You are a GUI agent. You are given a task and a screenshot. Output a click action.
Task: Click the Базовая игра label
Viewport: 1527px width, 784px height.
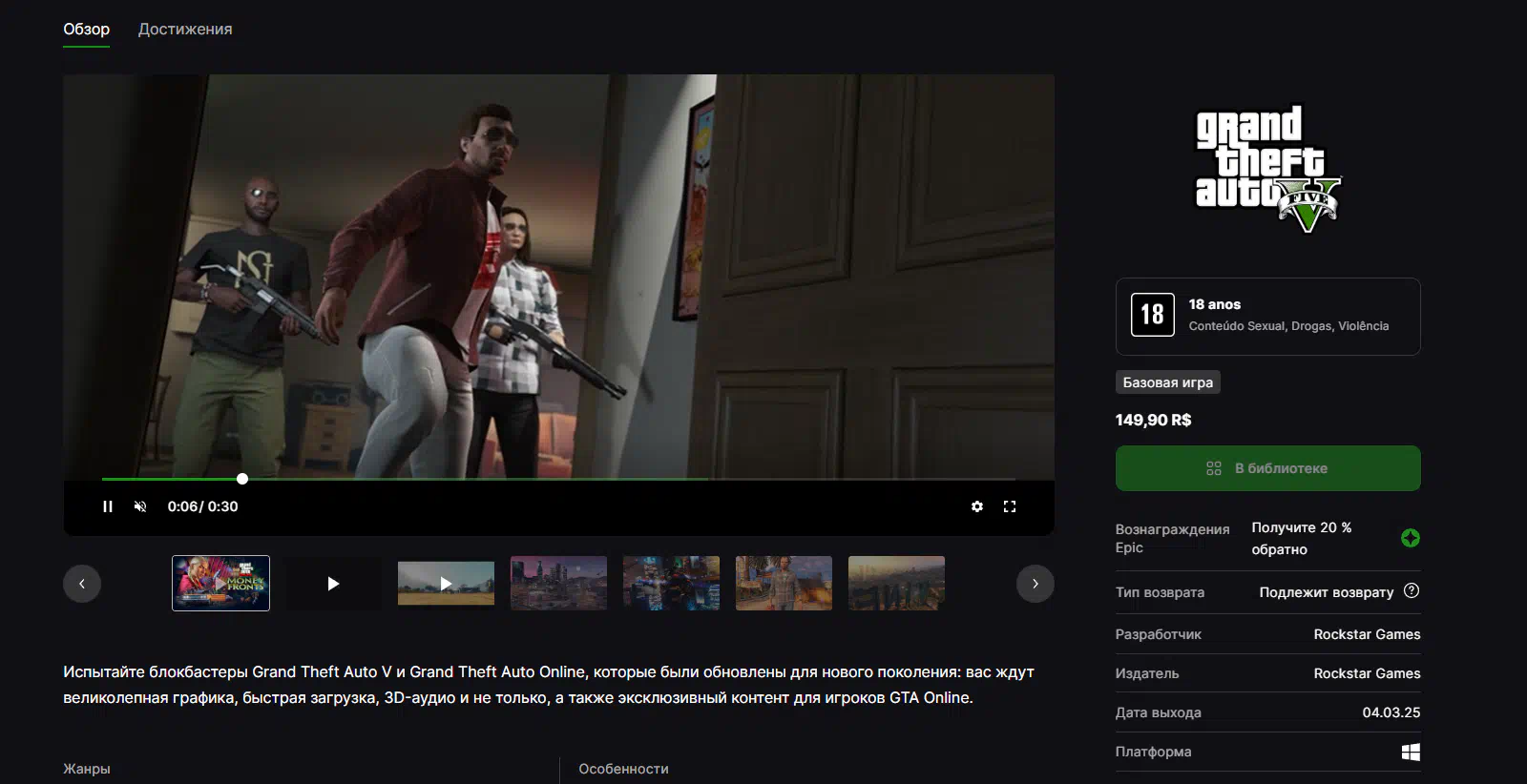[x=1168, y=382]
